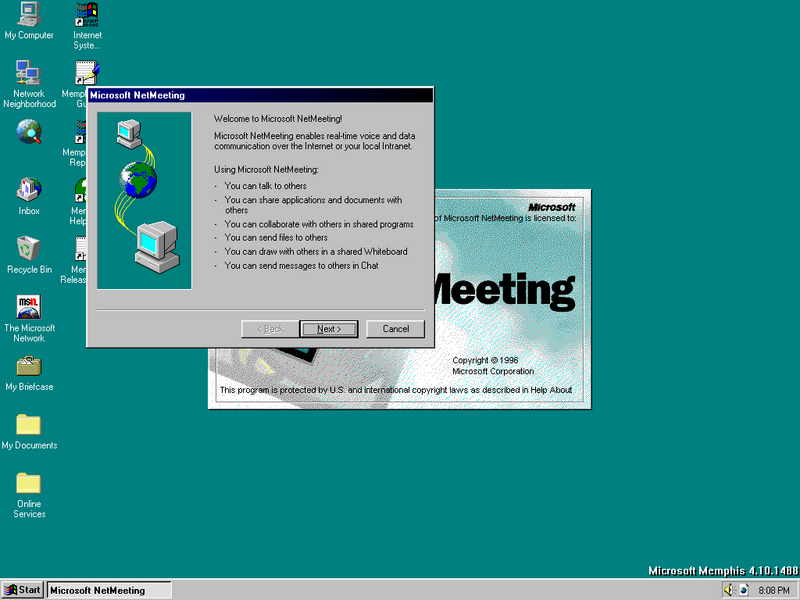Click 'Welcome to Microsoft NetMeeting!' text
The width and height of the screenshot is (800, 600).
pos(278,119)
